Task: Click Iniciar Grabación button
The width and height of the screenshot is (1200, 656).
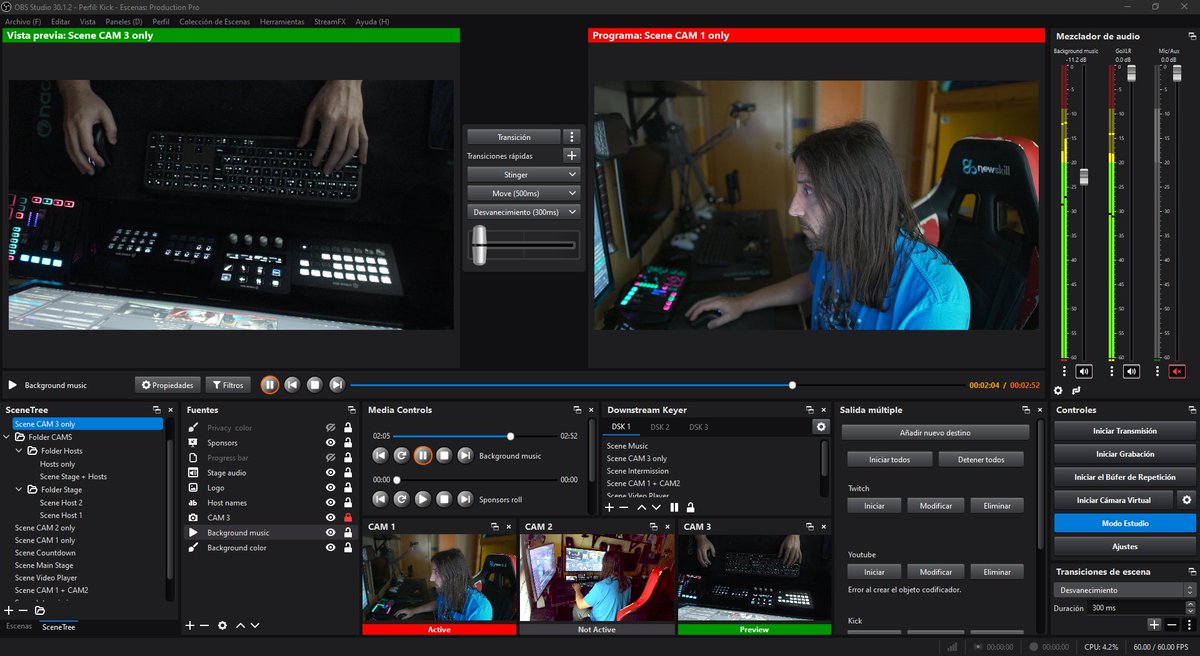Action: pos(1124,454)
